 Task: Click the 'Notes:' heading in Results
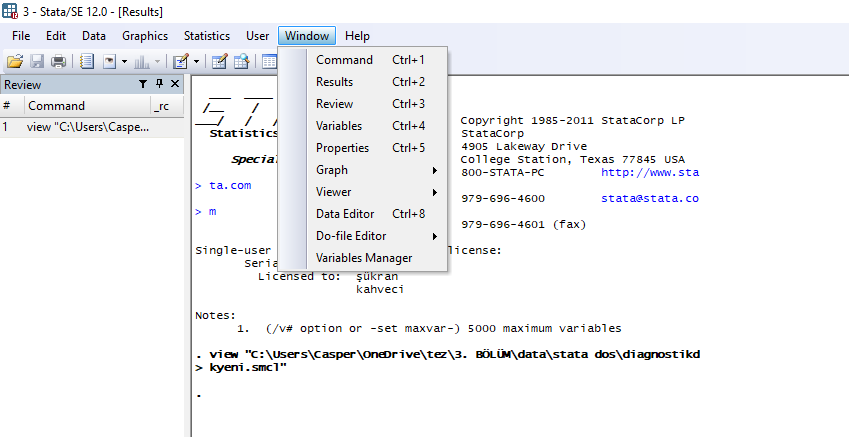pyautogui.click(x=215, y=316)
